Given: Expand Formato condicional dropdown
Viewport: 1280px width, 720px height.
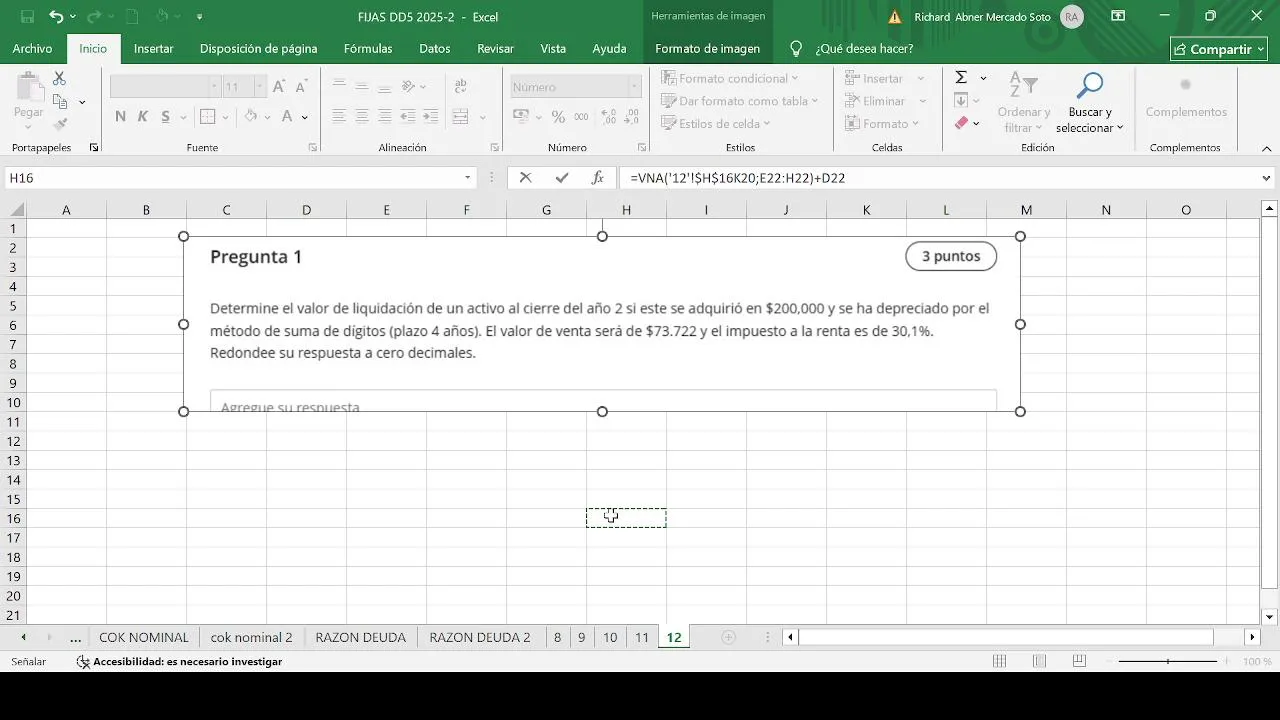Looking at the screenshot, I should coord(795,78).
